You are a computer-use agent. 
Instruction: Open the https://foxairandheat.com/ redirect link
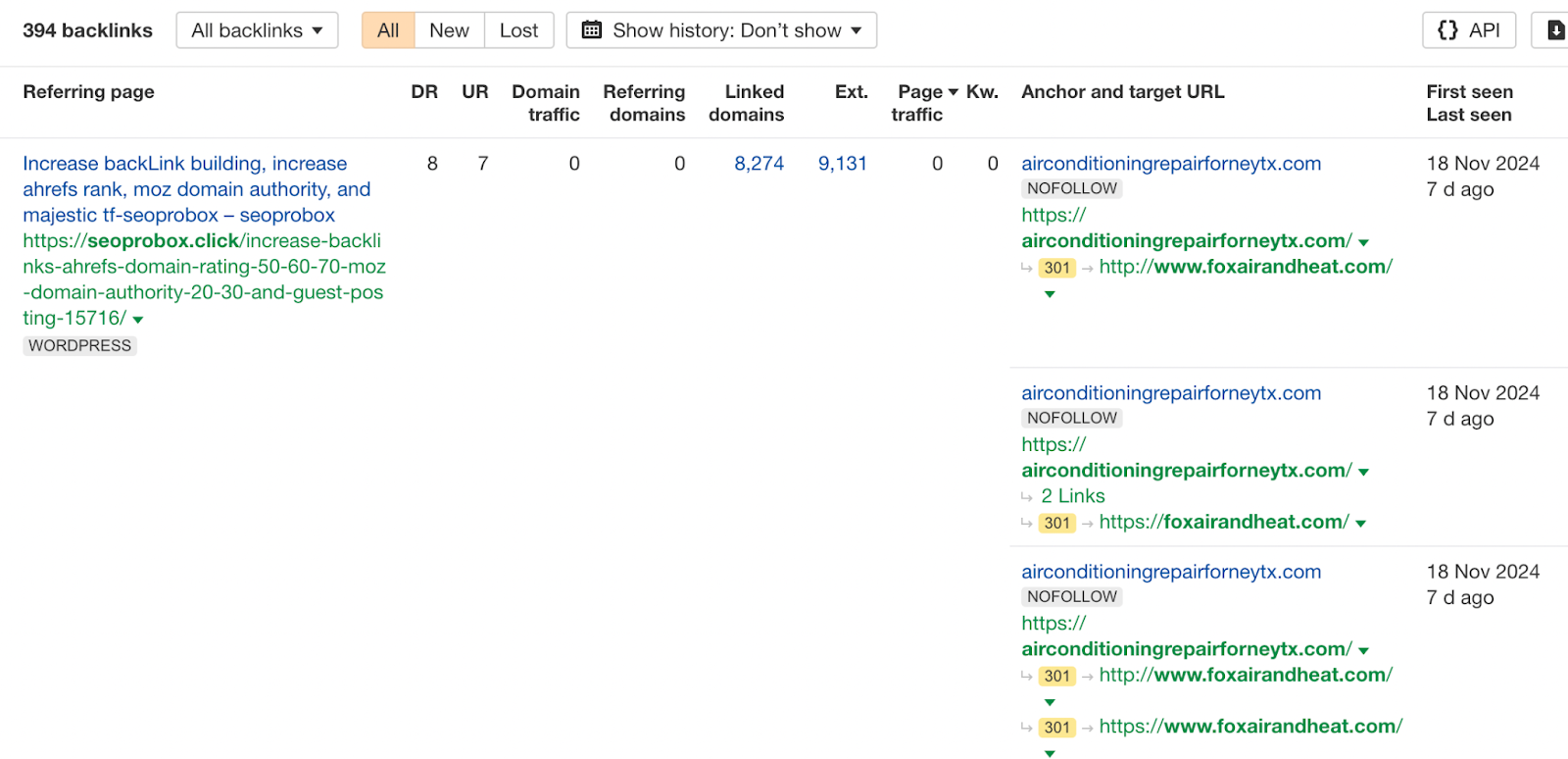(x=1224, y=522)
